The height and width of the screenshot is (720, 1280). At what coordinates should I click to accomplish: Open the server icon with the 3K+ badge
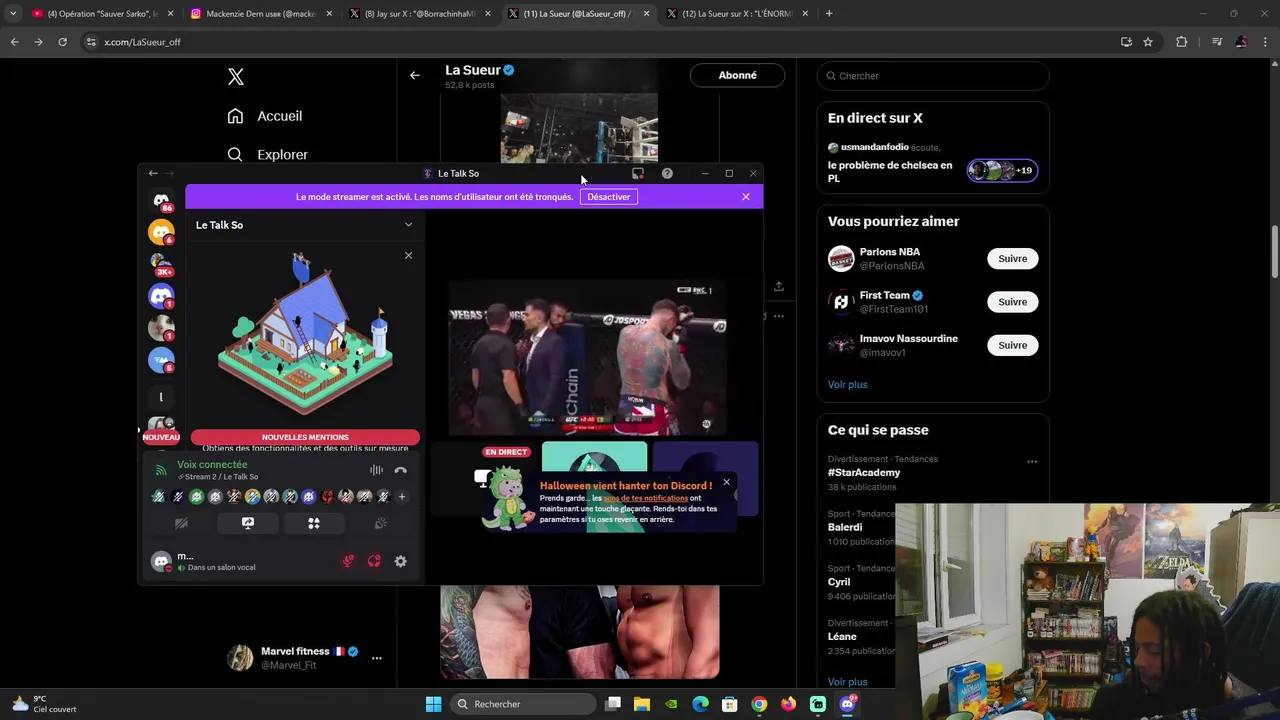[x=161, y=264]
